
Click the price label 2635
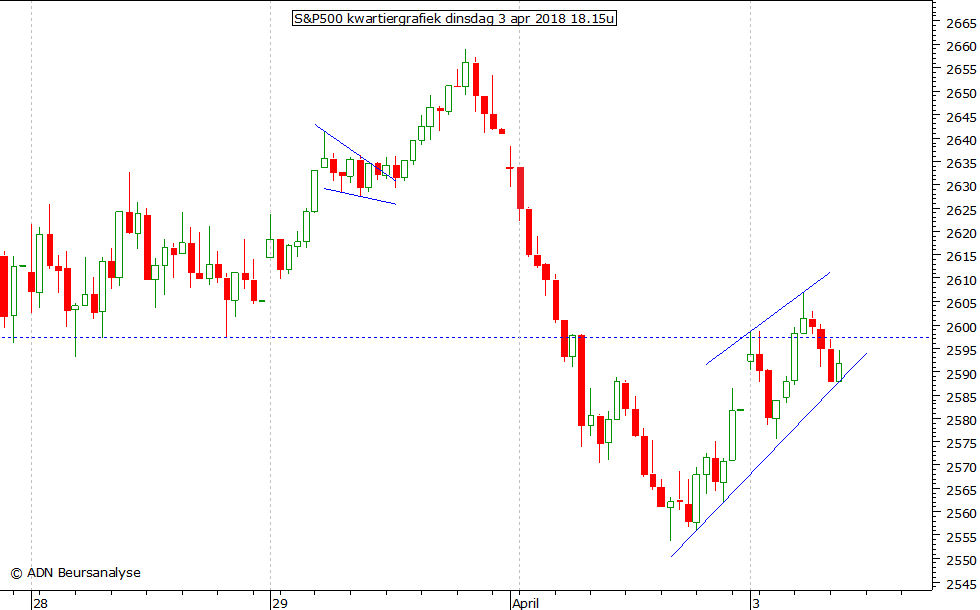pos(961,164)
